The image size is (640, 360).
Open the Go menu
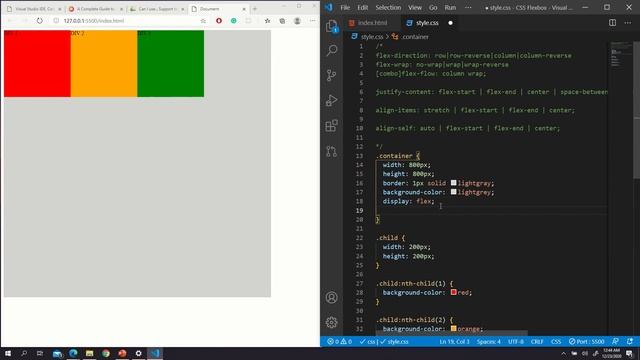(x=433, y=7)
